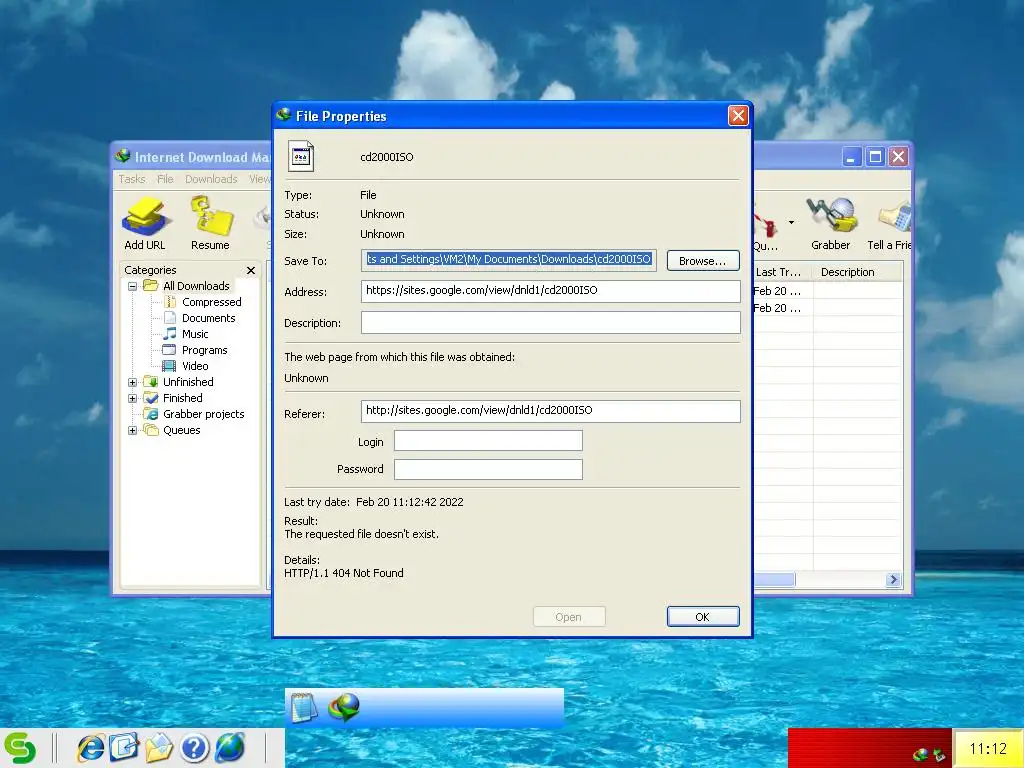The height and width of the screenshot is (768, 1024).
Task: Focus the Password field
Action: (x=488, y=470)
